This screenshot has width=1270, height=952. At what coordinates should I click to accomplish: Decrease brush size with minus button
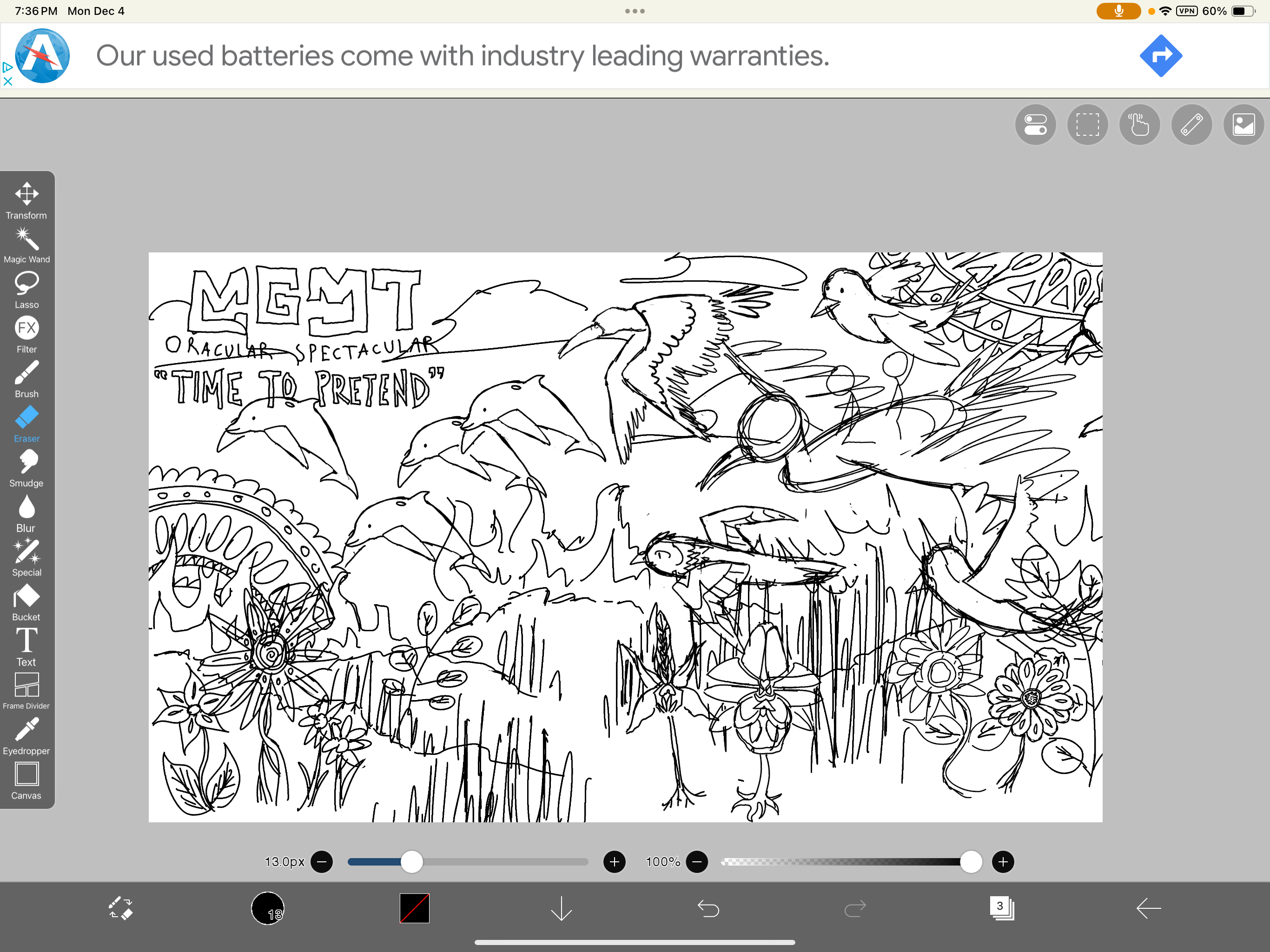(x=322, y=862)
